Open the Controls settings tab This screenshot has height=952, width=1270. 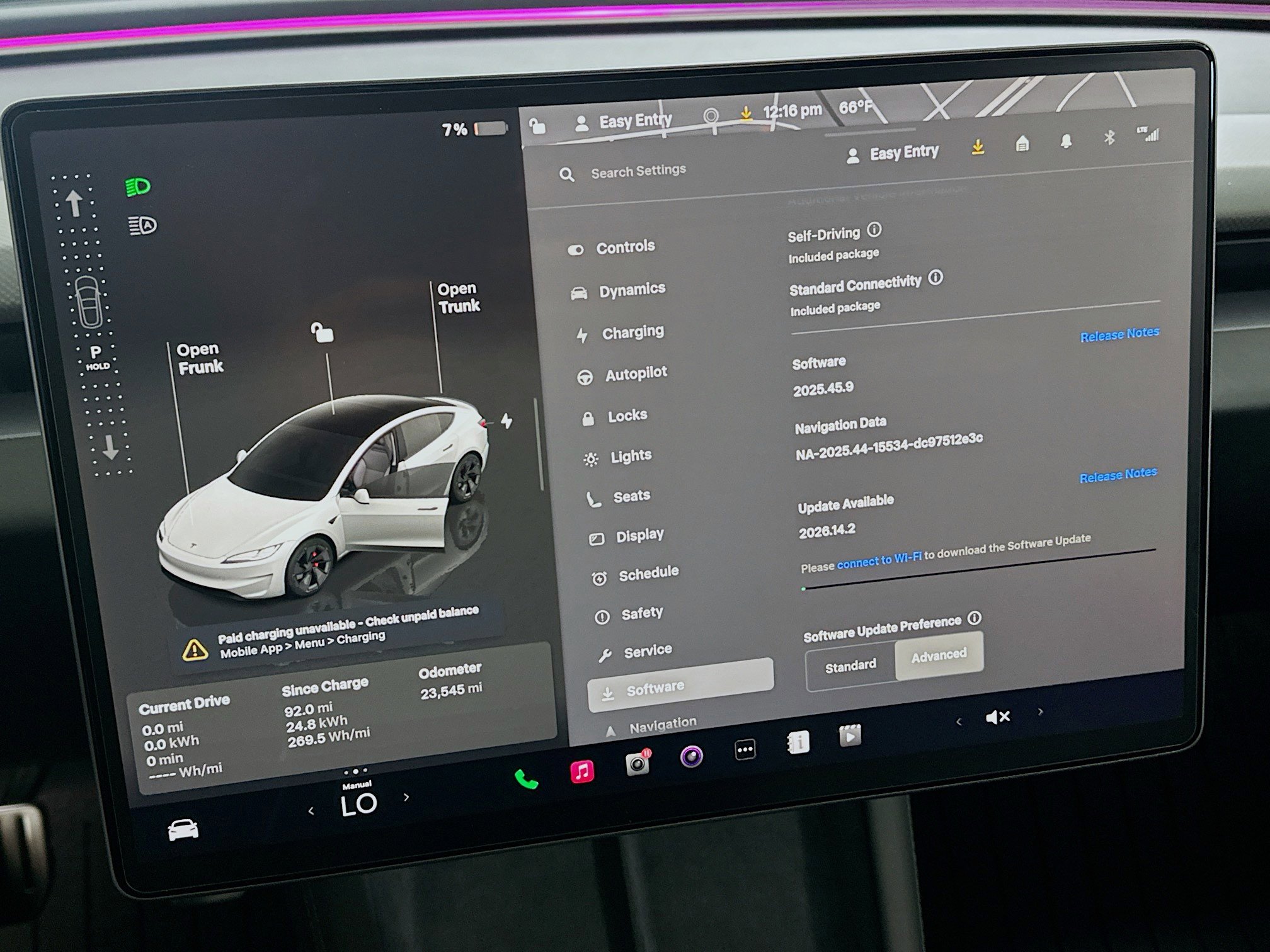coord(611,247)
